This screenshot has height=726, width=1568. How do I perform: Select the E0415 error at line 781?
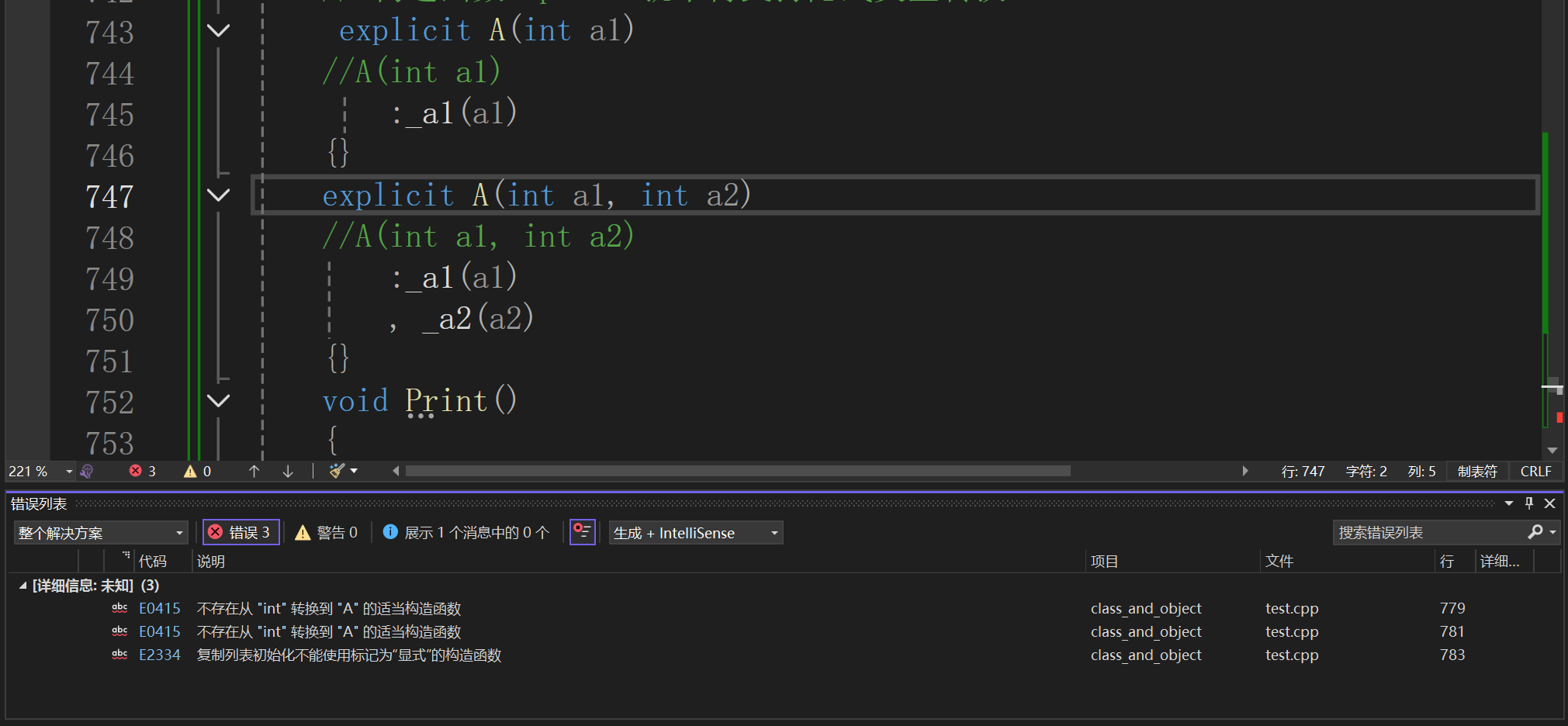click(x=784, y=632)
